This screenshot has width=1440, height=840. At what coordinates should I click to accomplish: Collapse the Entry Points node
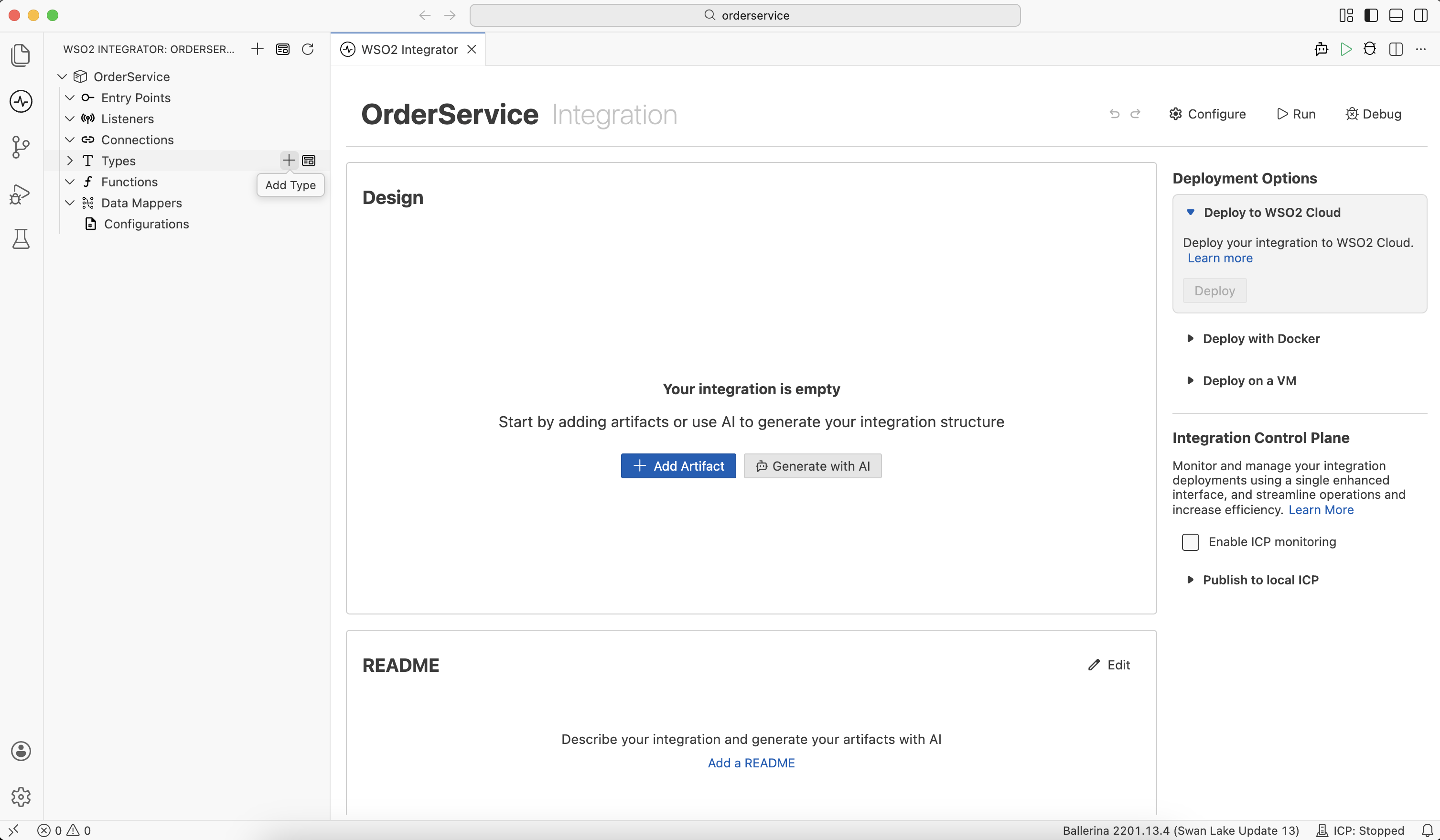coord(70,98)
